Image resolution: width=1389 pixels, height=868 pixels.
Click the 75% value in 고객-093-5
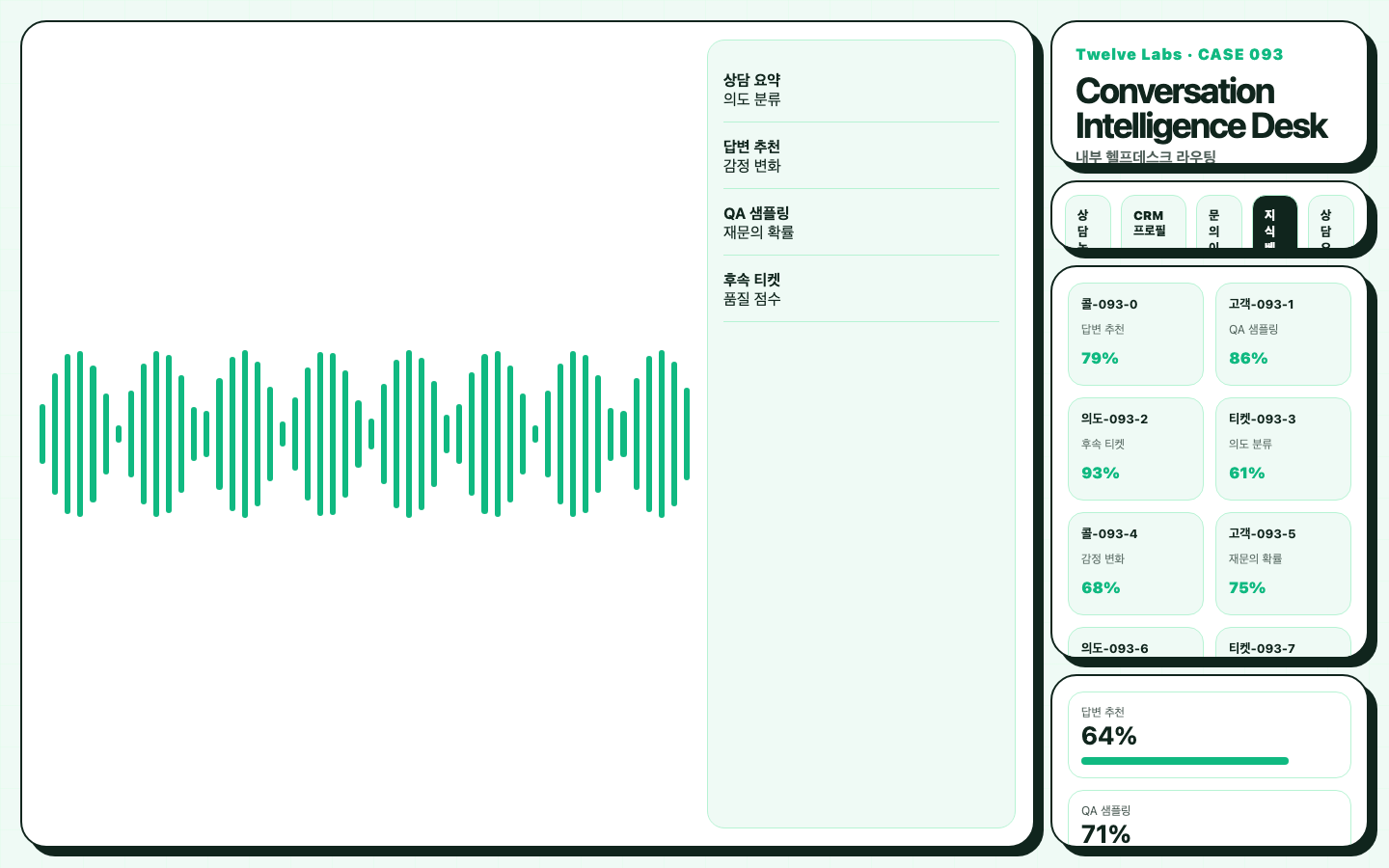1247,587
